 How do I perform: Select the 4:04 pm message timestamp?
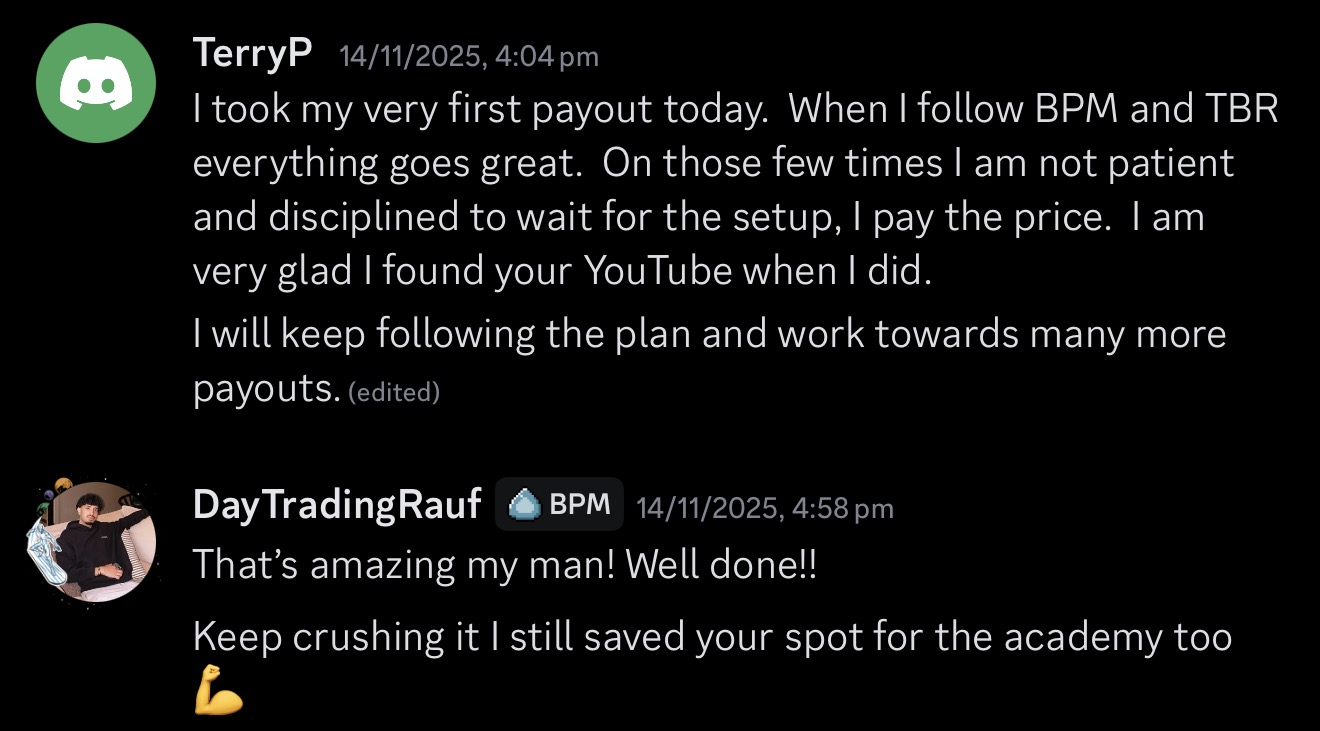tap(469, 56)
